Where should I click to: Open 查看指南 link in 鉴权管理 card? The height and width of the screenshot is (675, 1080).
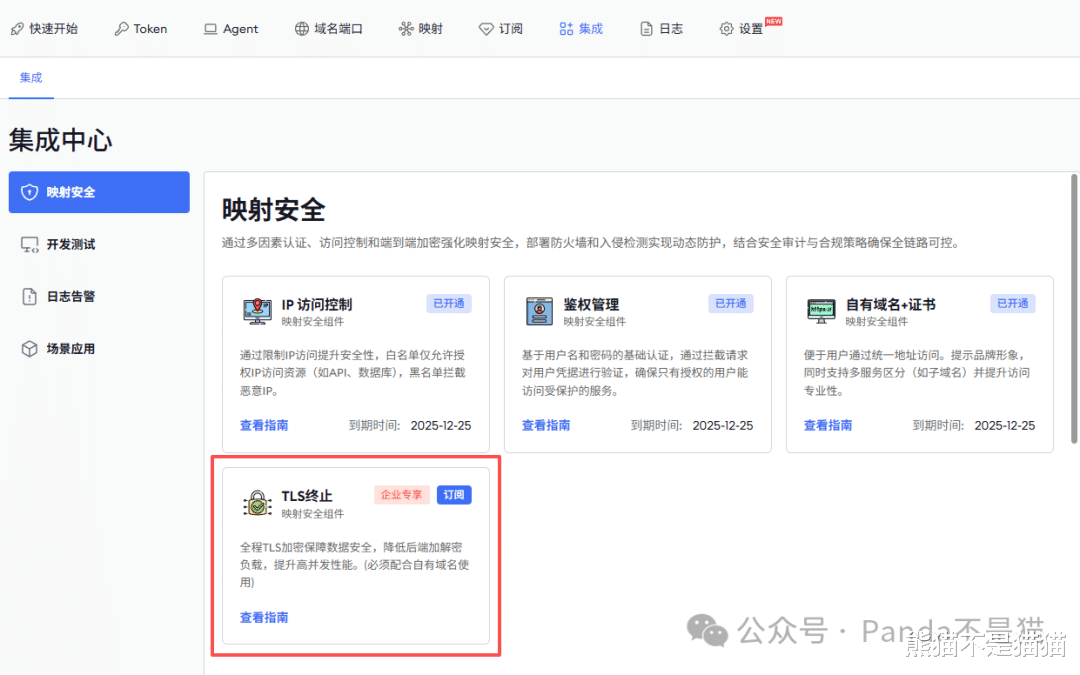pos(546,426)
